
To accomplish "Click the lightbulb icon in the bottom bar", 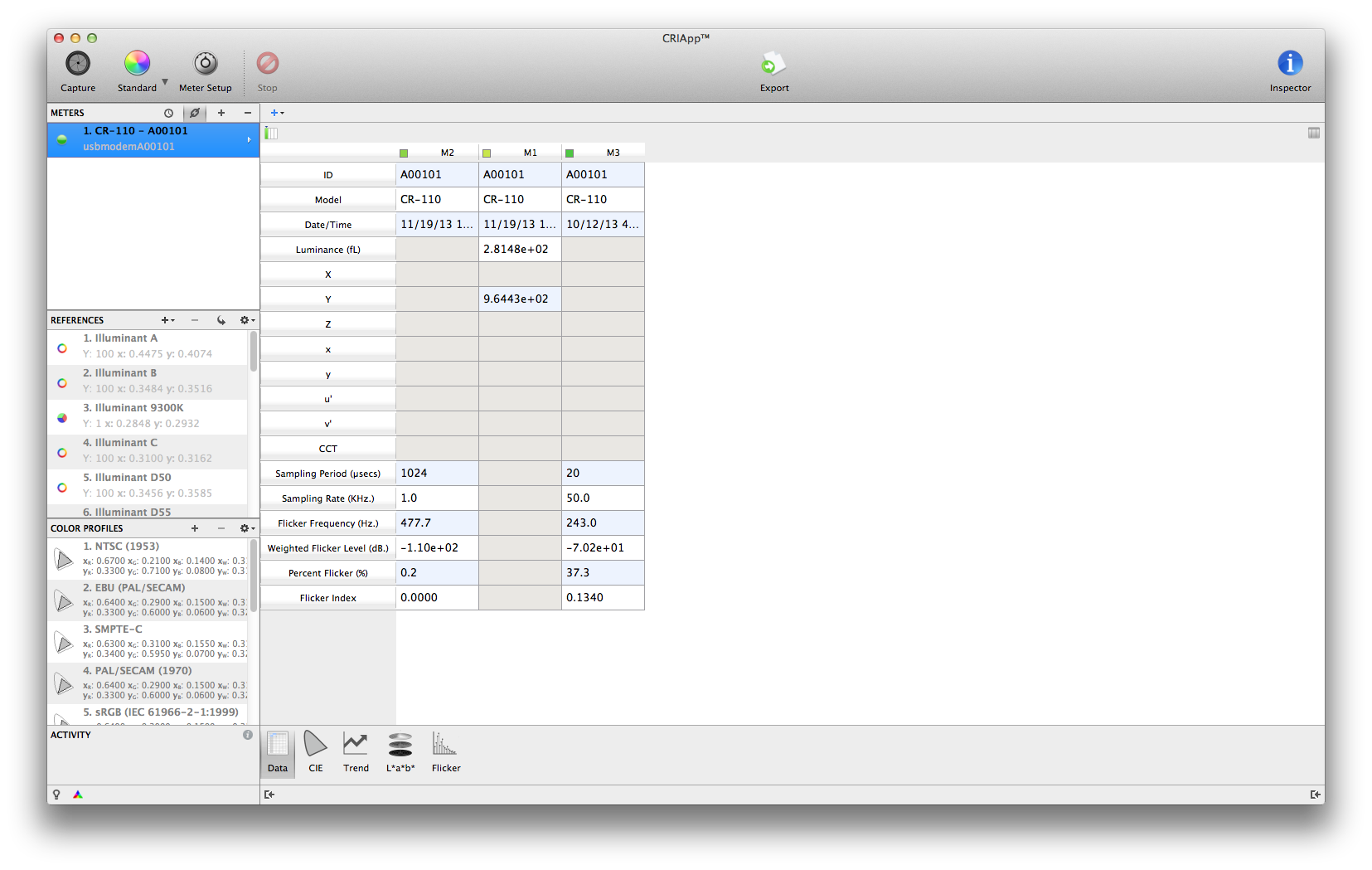I will pyautogui.click(x=56, y=795).
